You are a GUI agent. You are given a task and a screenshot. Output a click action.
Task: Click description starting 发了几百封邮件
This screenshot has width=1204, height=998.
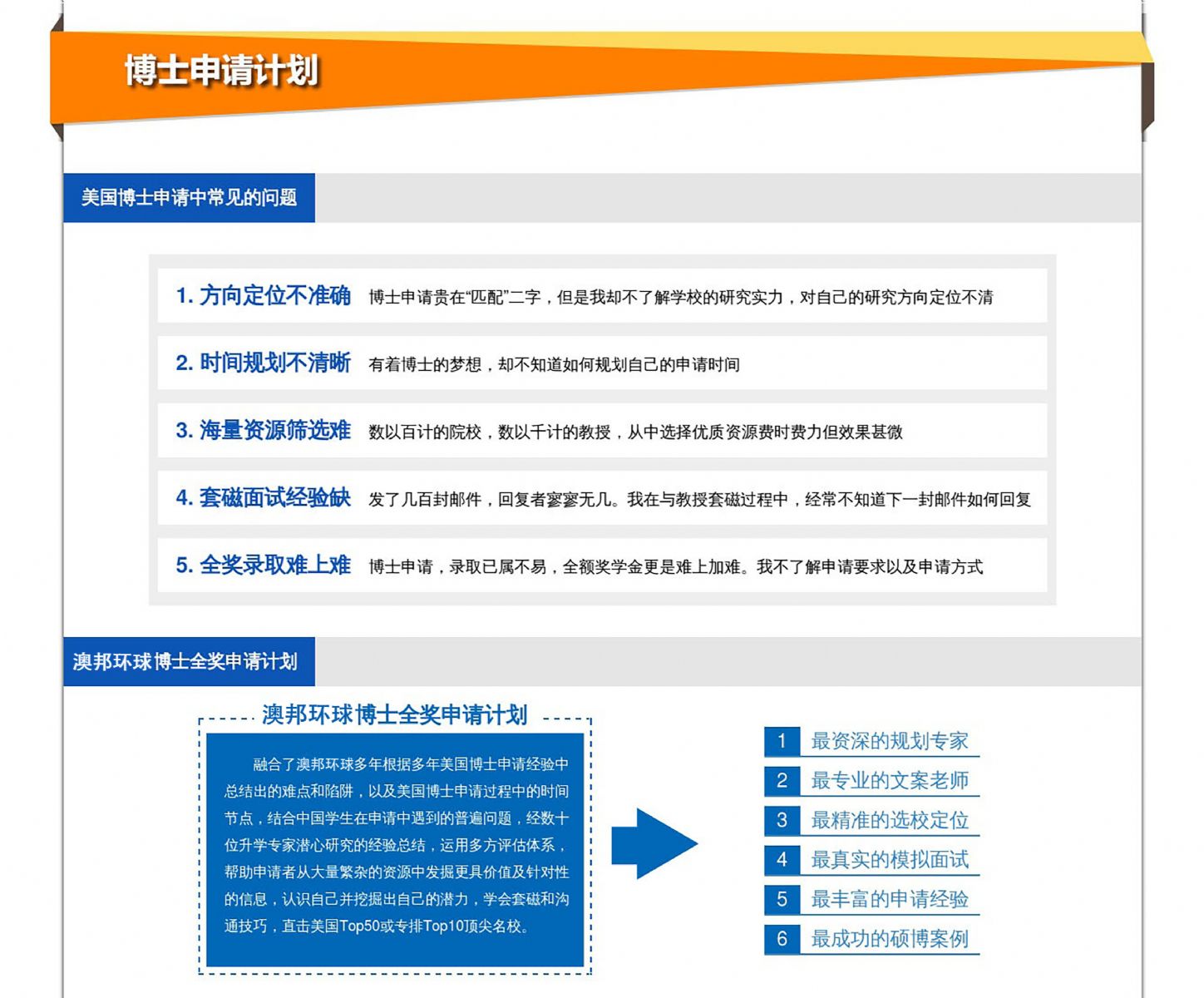[700, 500]
